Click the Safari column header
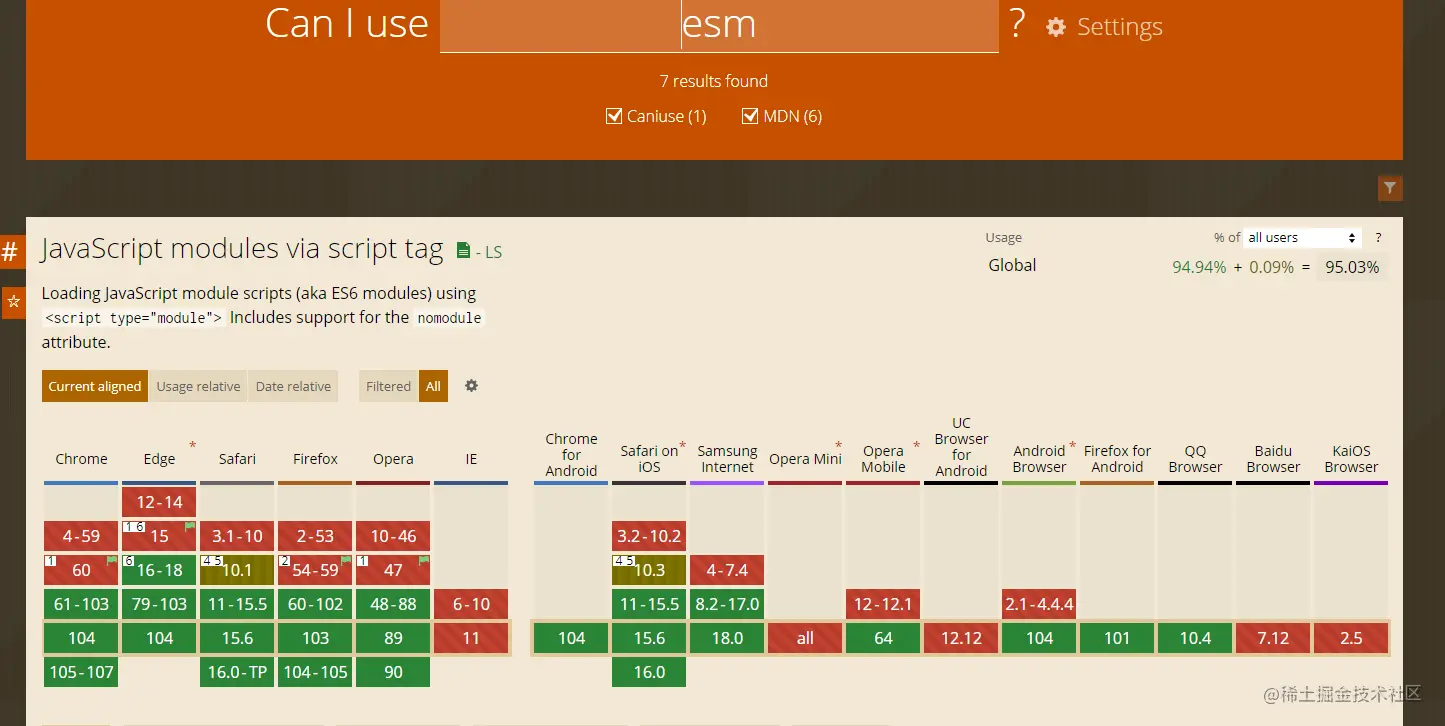 tap(237, 459)
